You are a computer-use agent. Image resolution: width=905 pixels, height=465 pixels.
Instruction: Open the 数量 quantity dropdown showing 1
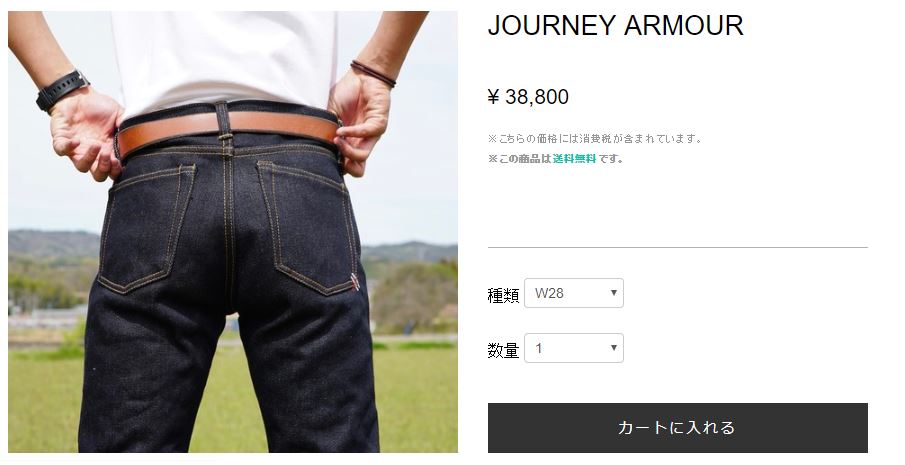(x=574, y=348)
